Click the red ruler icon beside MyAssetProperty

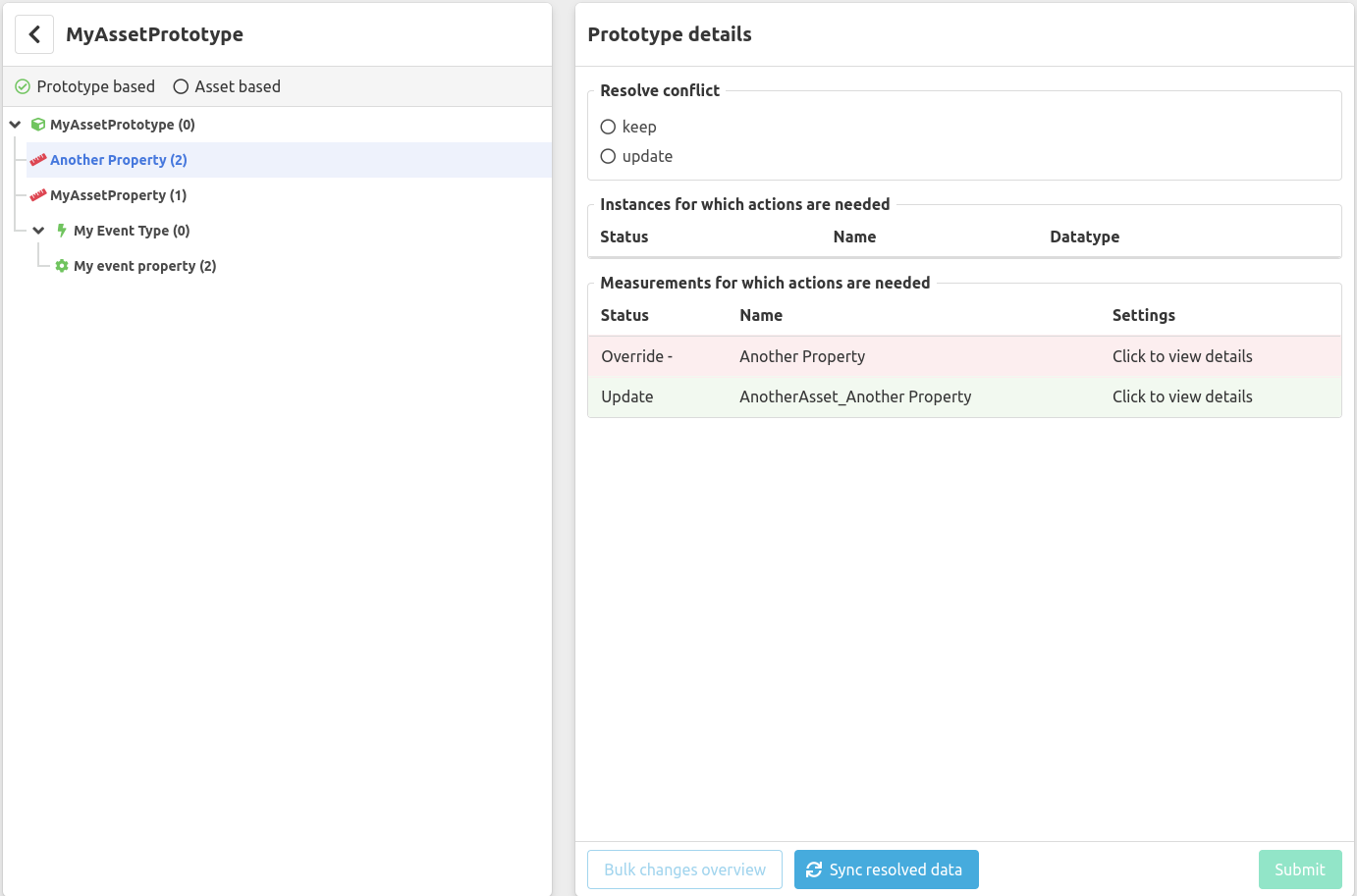[38, 195]
